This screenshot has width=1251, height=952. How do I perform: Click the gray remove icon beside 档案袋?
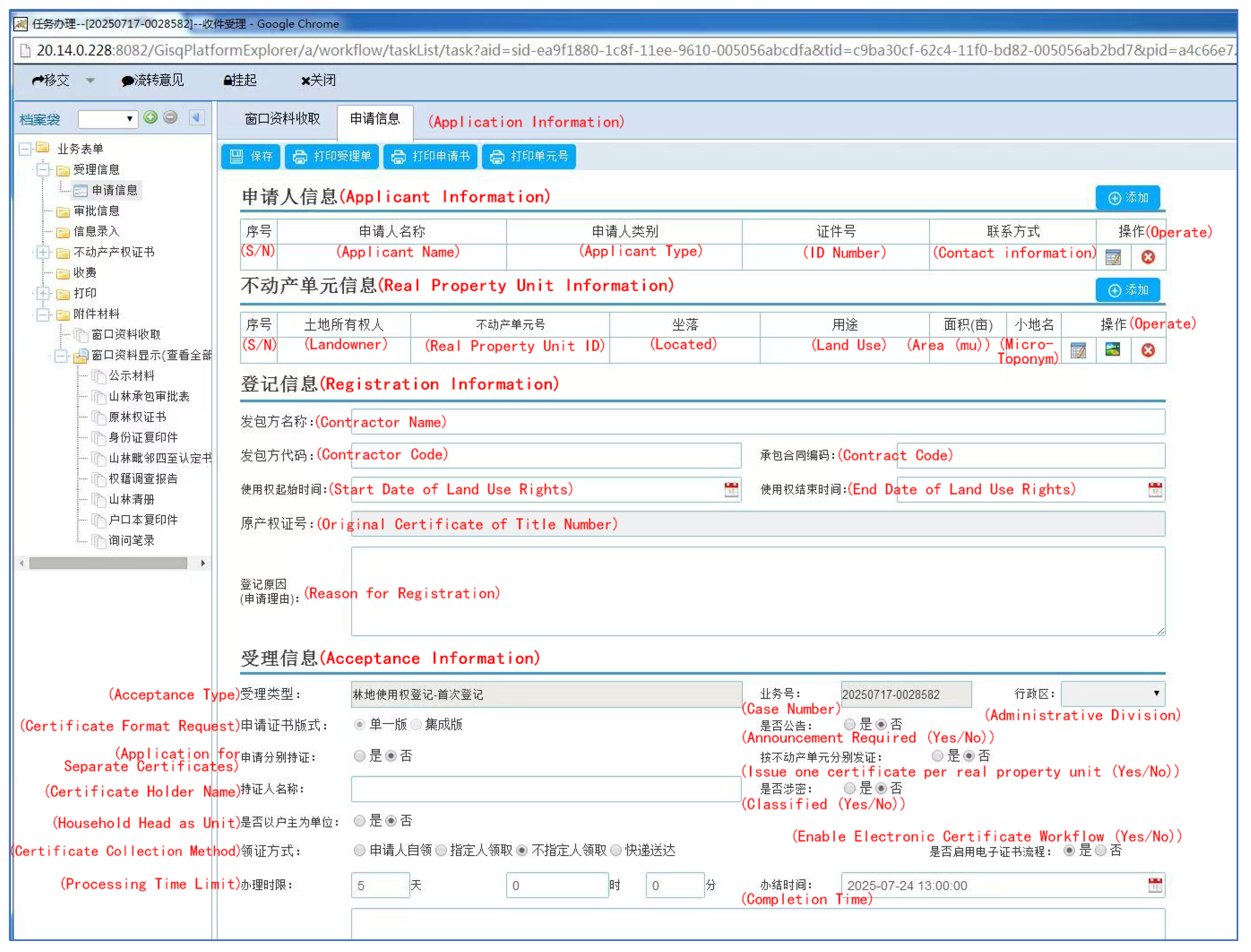tap(170, 117)
